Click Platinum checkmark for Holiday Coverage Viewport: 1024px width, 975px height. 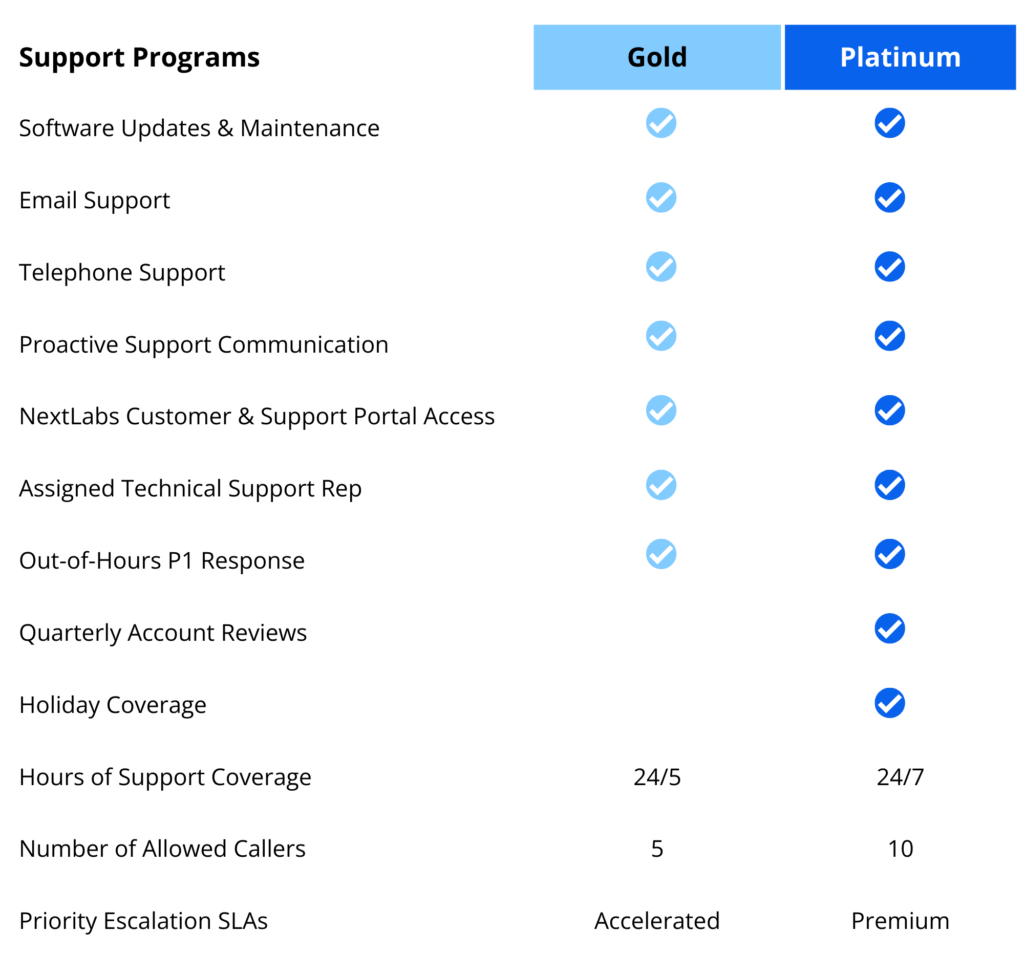[889, 703]
